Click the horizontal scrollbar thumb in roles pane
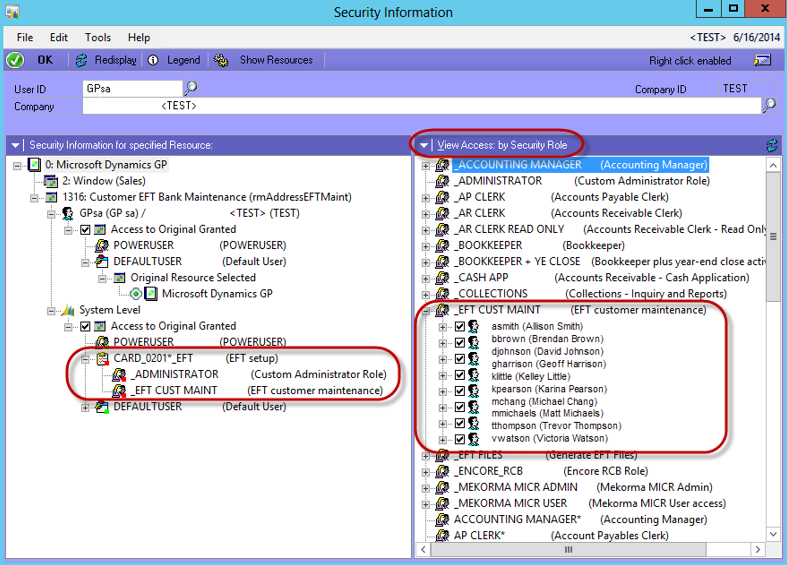Image resolution: width=787 pixels, height=565 pixels. [568, 549]
